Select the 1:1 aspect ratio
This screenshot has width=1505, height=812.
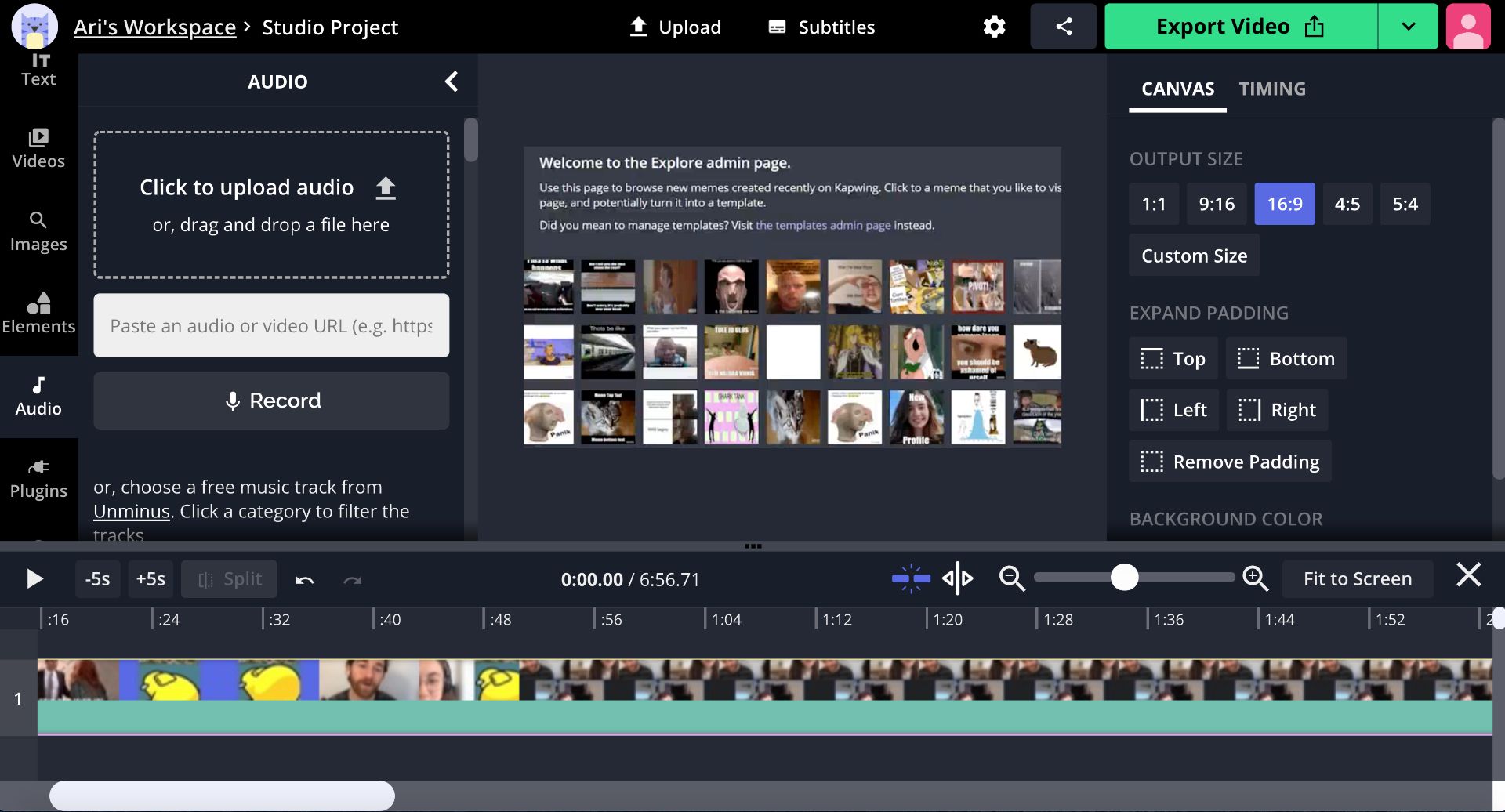[x=1153, y=204]
